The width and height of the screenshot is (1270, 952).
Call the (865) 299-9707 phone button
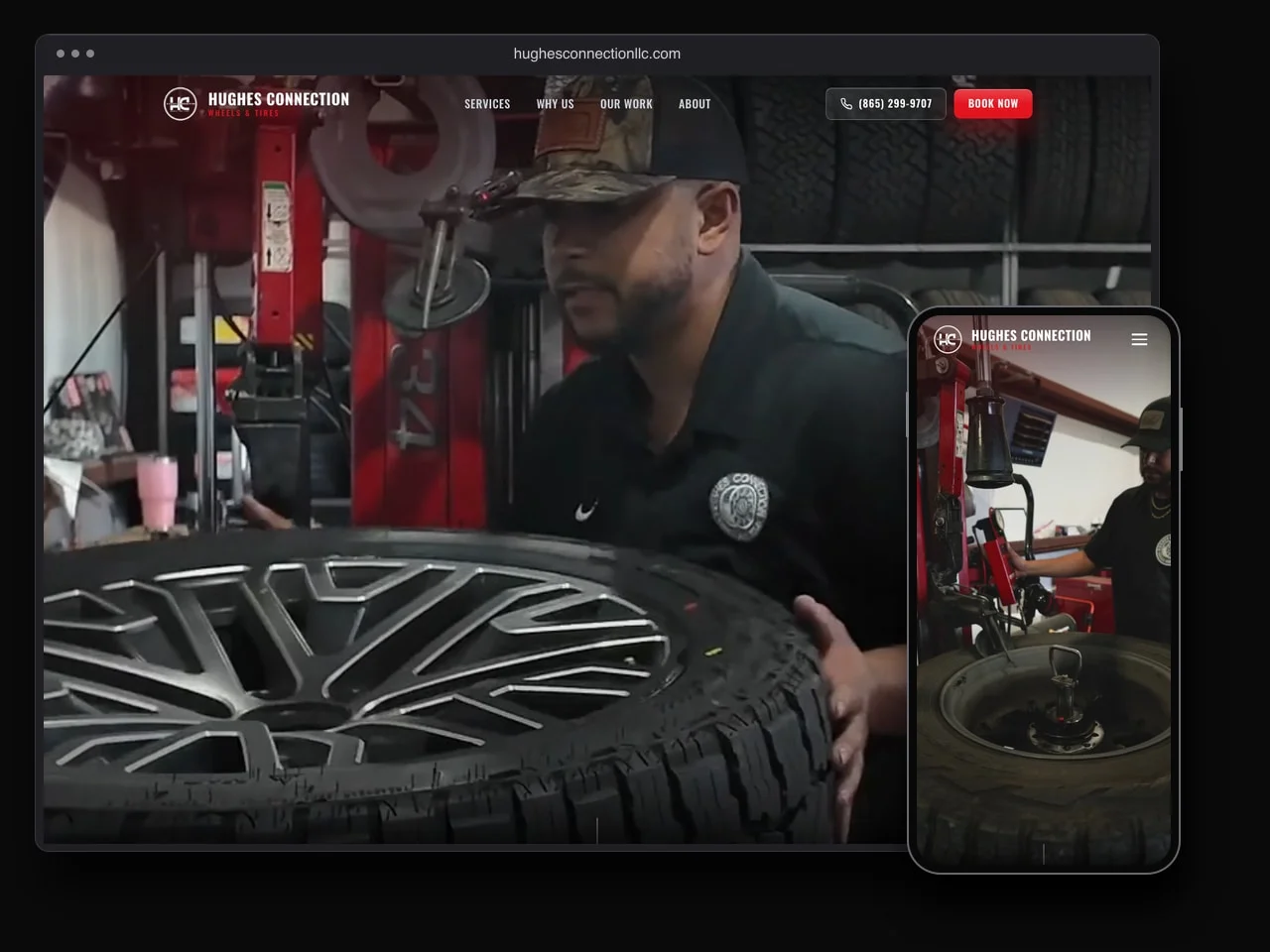tap(886, 104)
